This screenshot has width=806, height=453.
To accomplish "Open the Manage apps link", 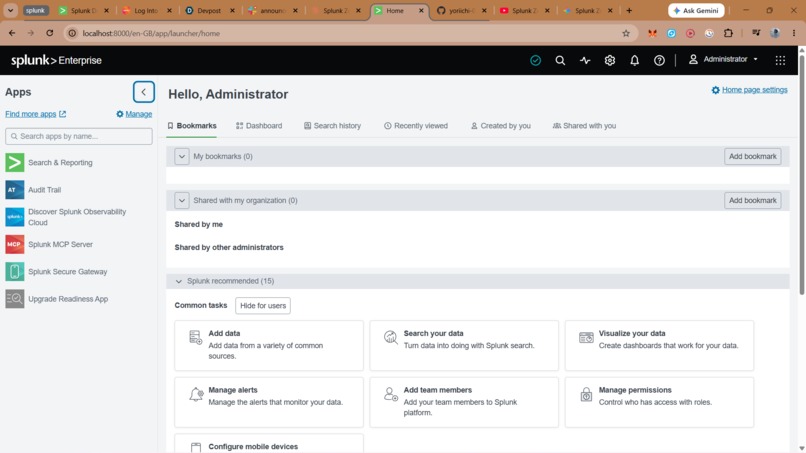I will tap(134, 114).
